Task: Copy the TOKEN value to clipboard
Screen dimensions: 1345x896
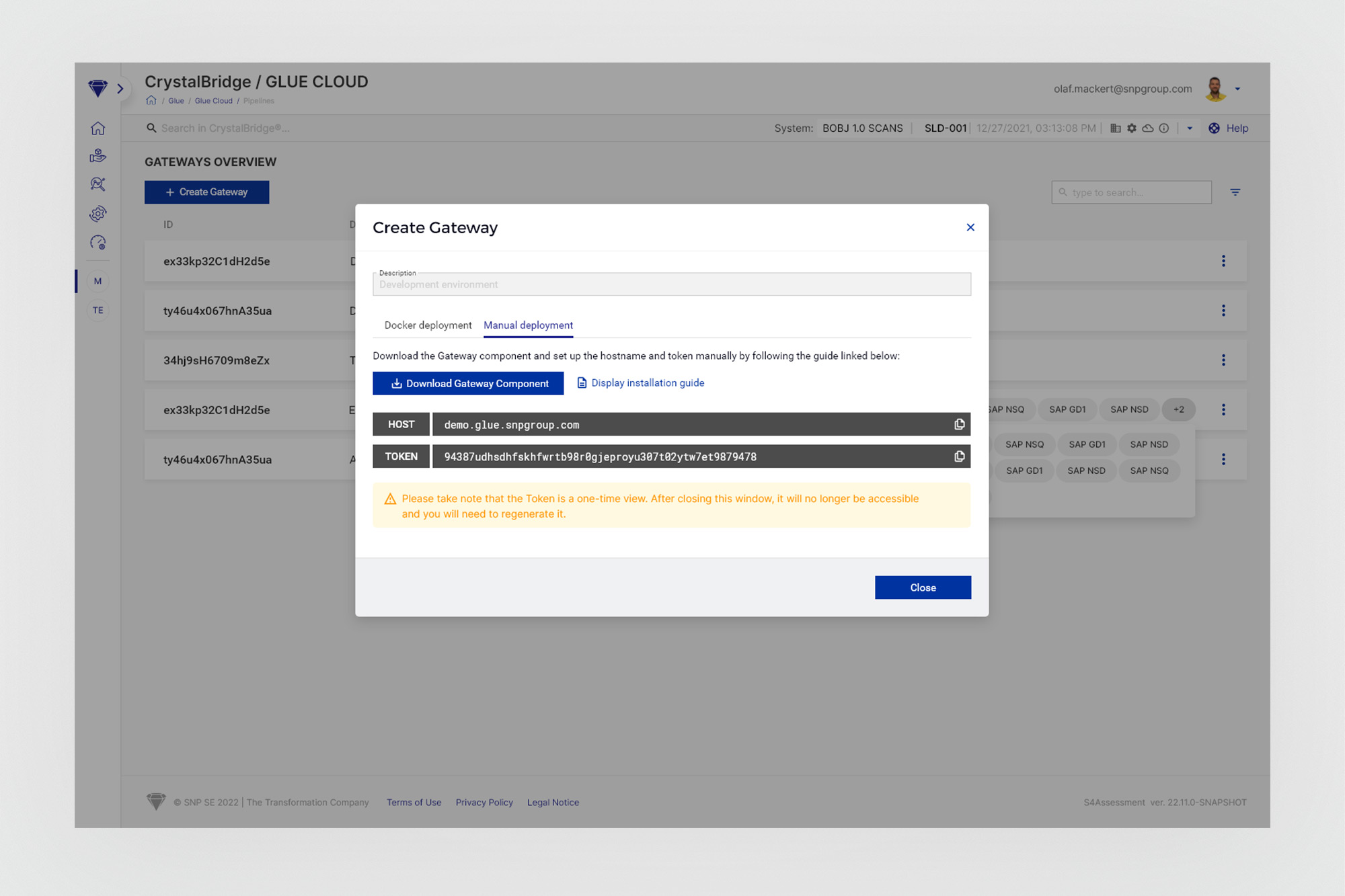Action: point(959,456)
